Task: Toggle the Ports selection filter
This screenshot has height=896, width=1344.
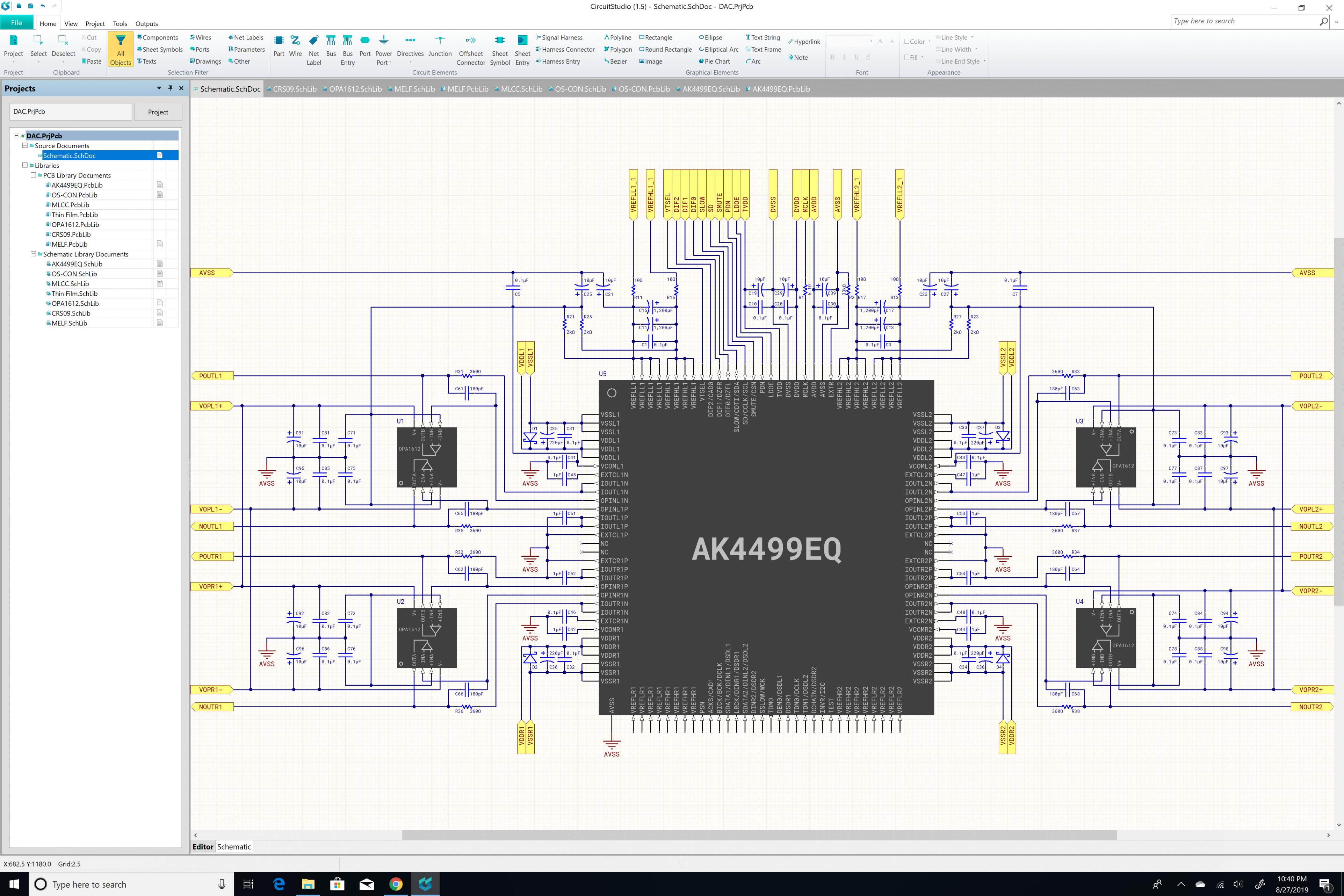Action: click(x=200, y=49)
